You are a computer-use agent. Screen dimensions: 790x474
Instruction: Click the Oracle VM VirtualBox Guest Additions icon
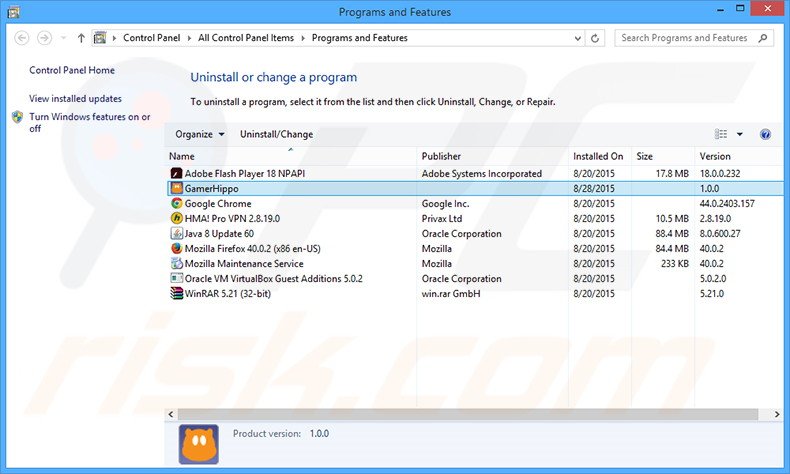point(176,279)
